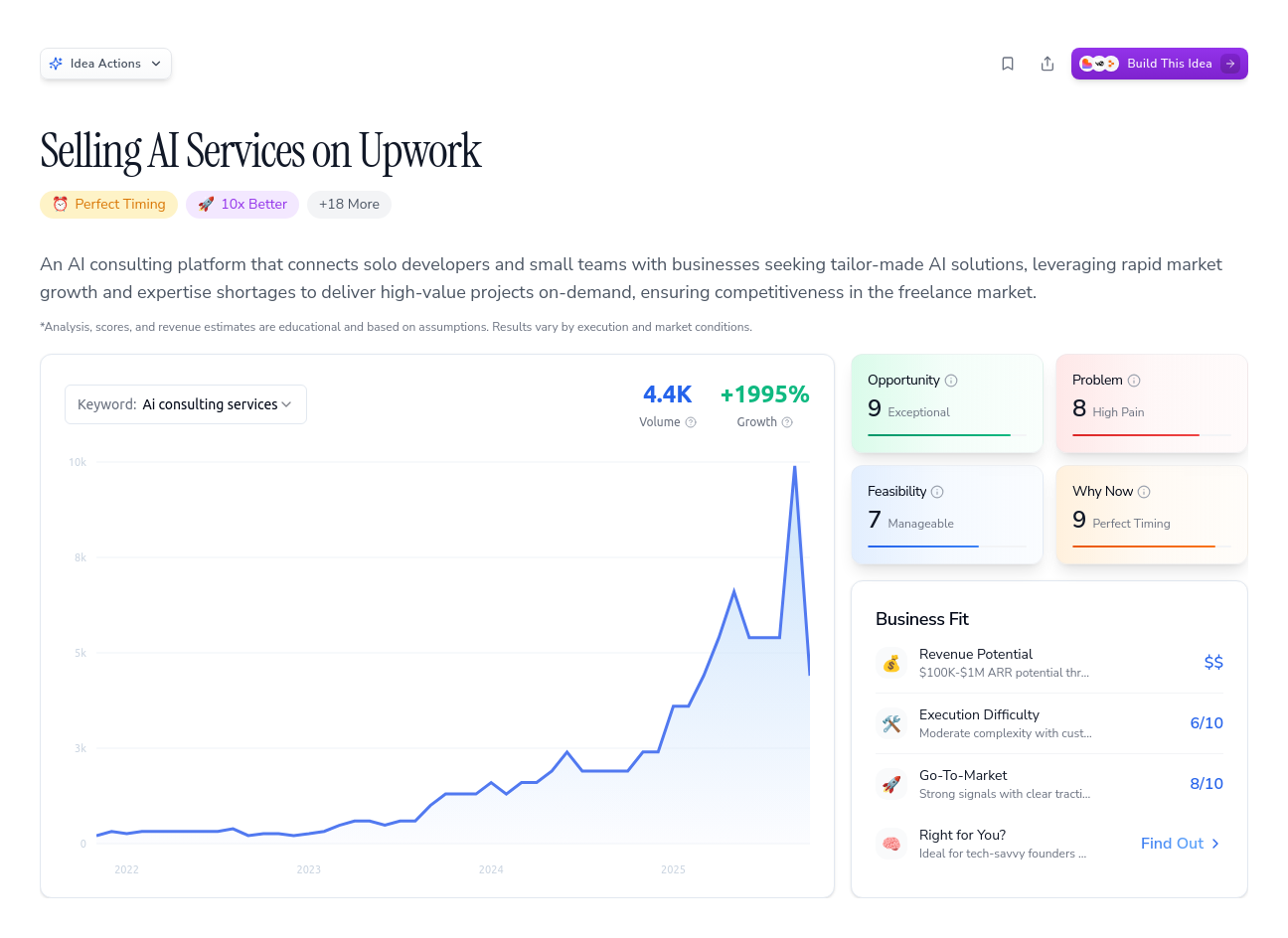Screen dimensions: 1288x938
Task: Click info icon beside Why Now
Action: (1144, 492)
